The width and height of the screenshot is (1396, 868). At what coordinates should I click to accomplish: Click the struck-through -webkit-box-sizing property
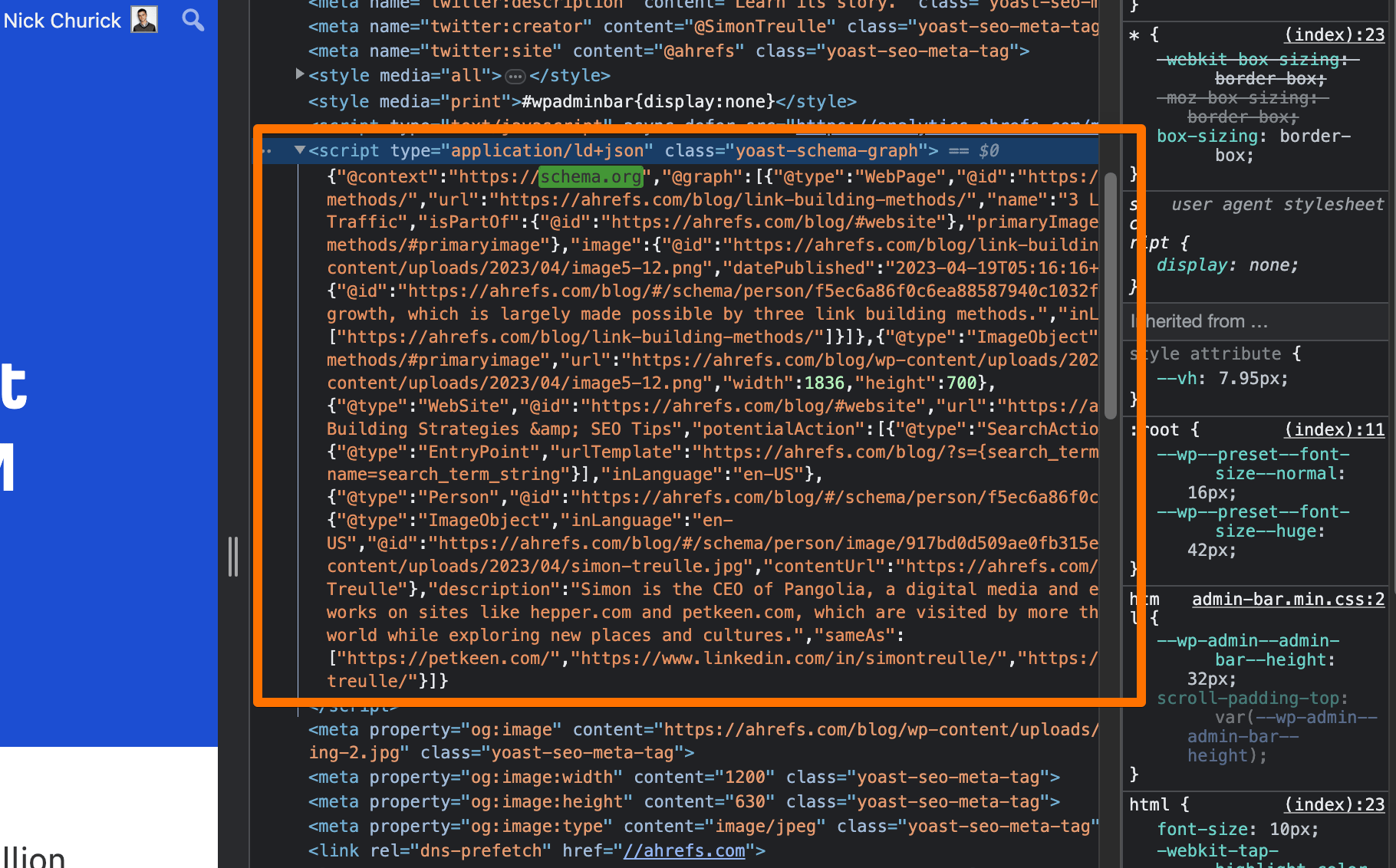(x=1258, y=60)
